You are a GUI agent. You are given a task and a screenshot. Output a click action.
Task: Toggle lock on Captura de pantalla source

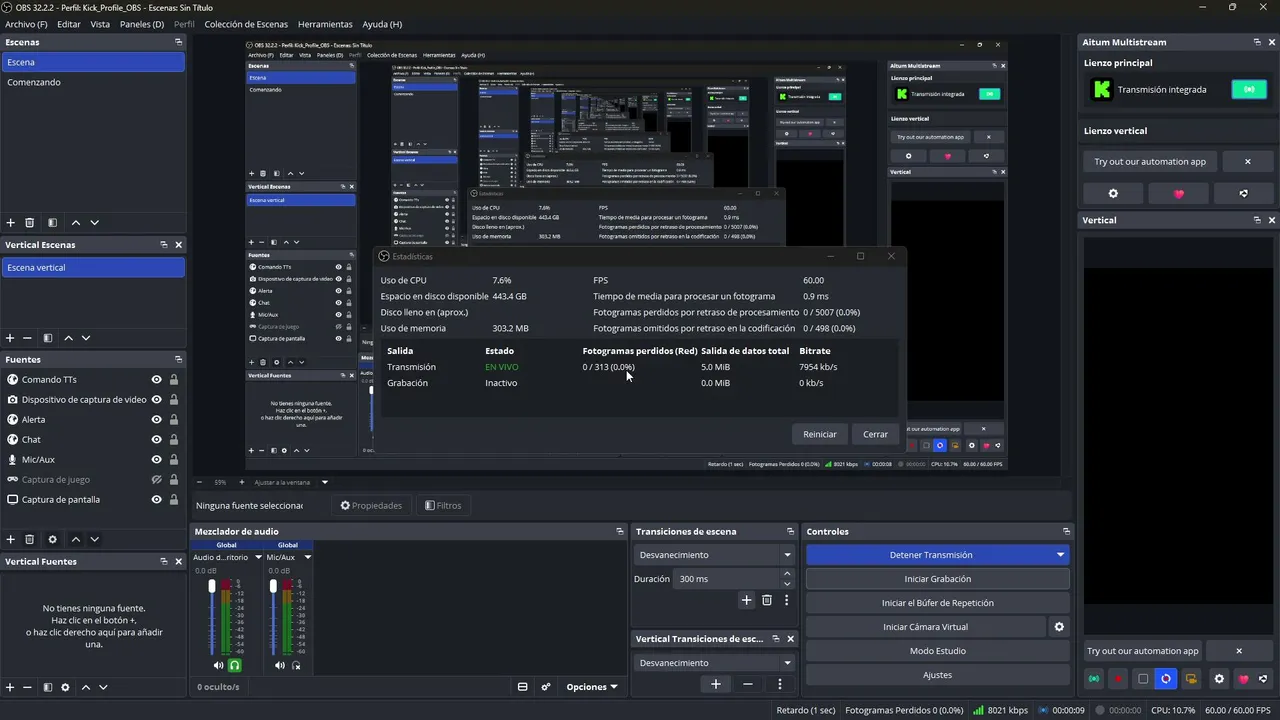[x=174, y=500]
